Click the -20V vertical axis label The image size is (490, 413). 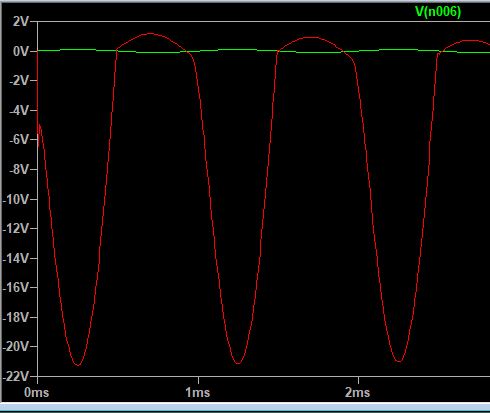pos(16,347)
